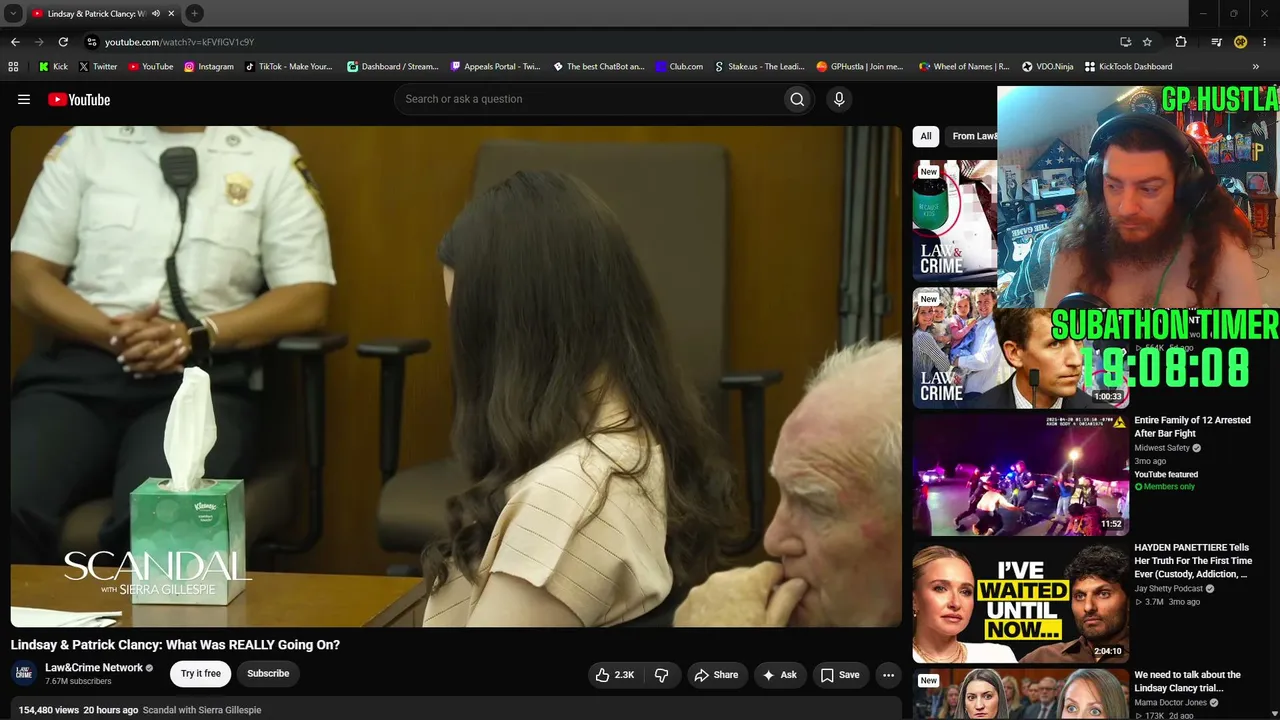1280x720 pixels.
Task: Select the All filter chip
Action: pos(926,136)
